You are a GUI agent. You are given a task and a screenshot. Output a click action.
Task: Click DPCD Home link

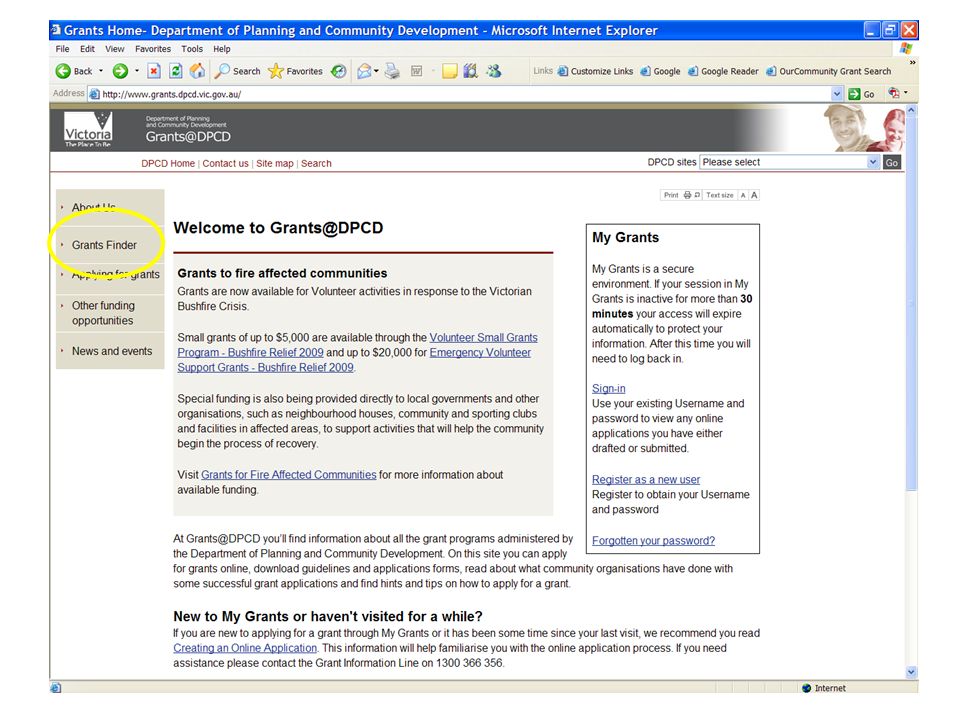pos(168,163)
